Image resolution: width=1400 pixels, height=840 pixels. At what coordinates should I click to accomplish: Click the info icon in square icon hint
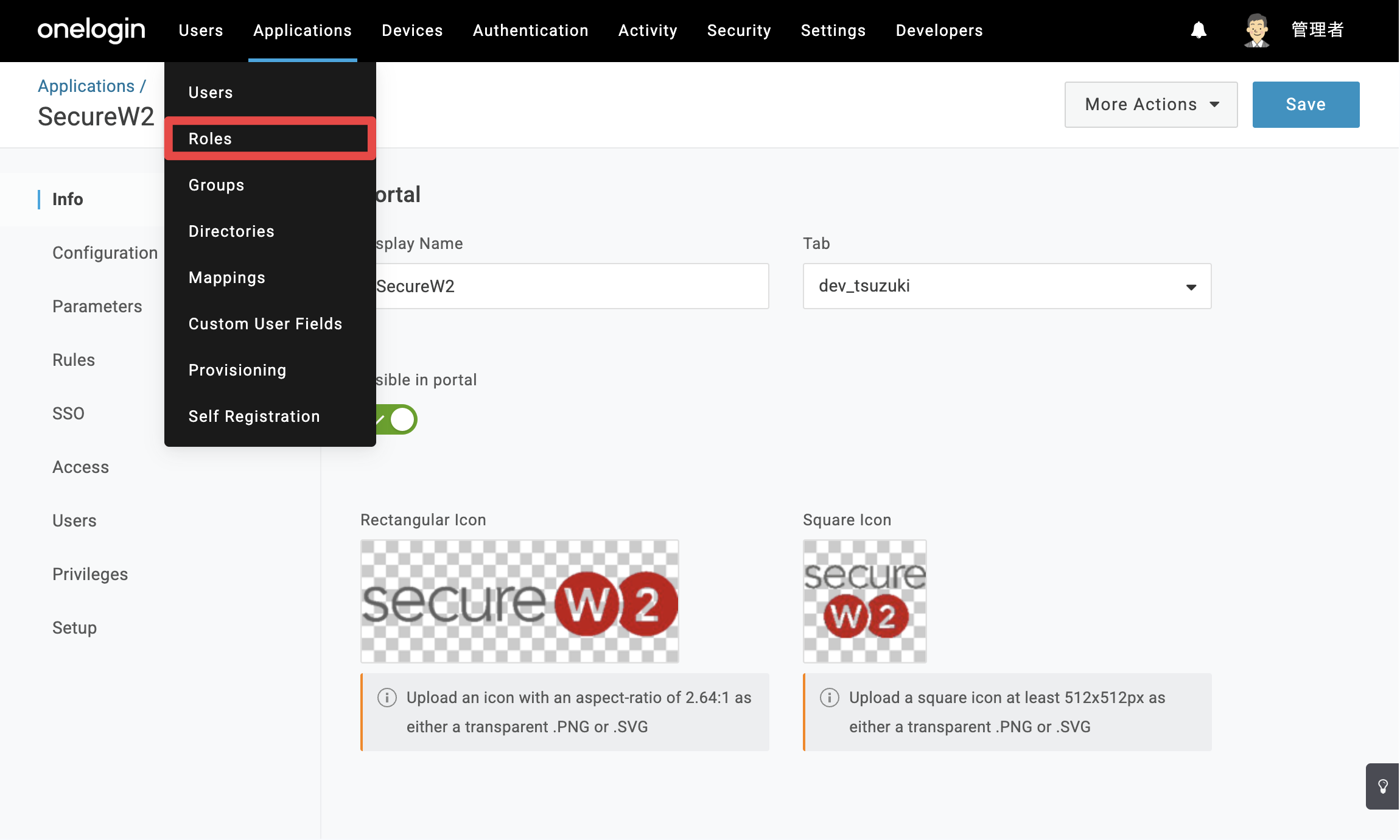tap(830, 698)
